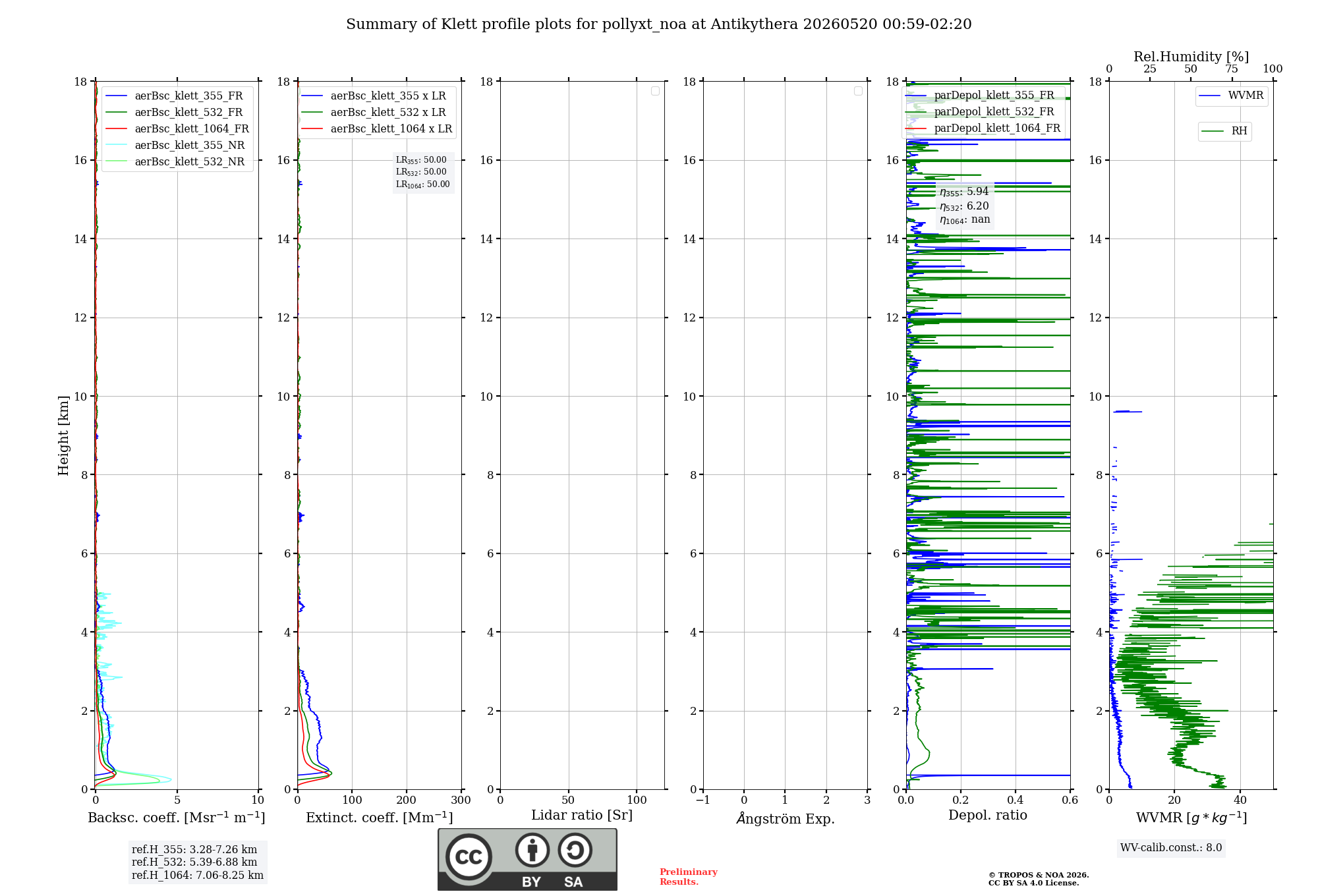Click the '© TROPOS & NOA 2026' copyright text
This screenshot has width=1318, height=896.
tap(1039, 875)
